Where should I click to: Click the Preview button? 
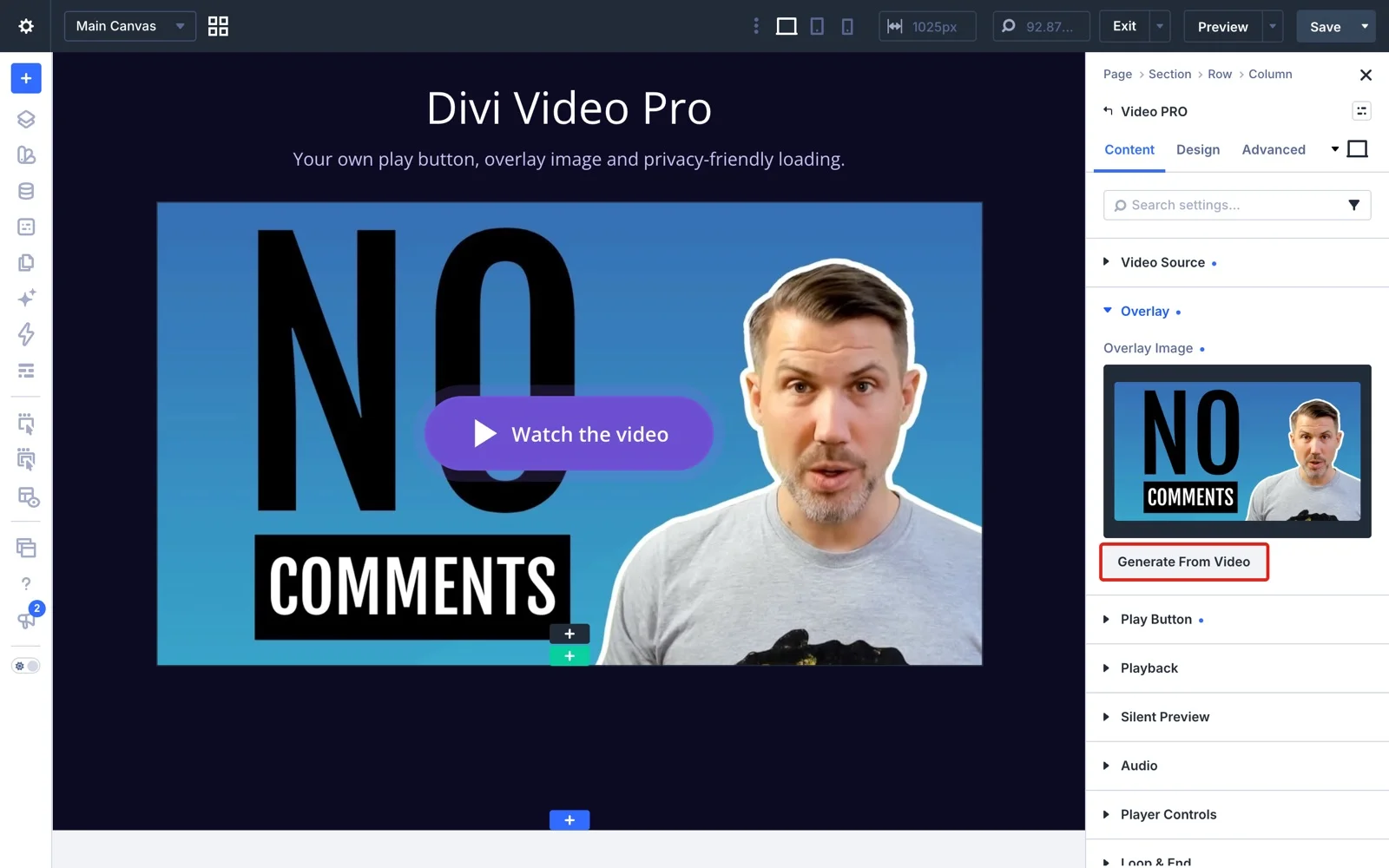(1222, 26)
